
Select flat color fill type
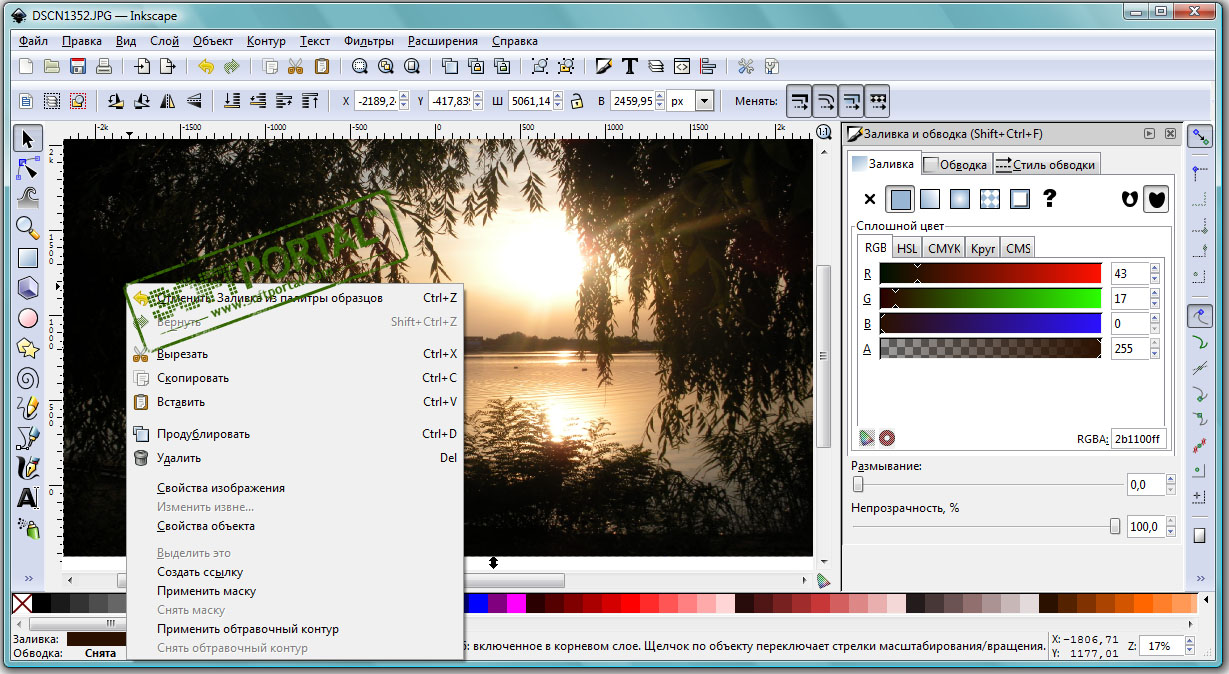[901, 199]
